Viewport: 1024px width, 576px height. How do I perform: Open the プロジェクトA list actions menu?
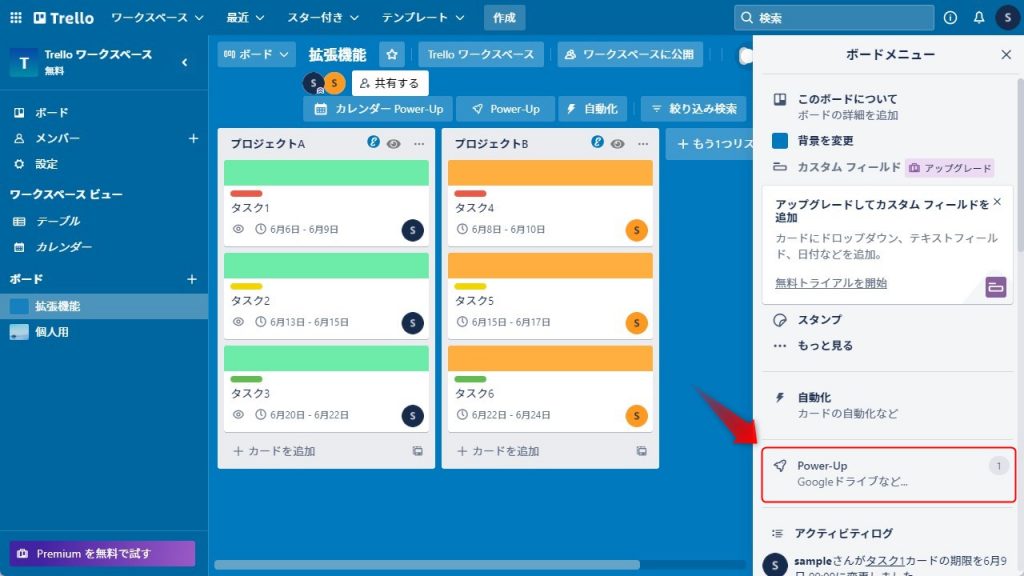419,144
